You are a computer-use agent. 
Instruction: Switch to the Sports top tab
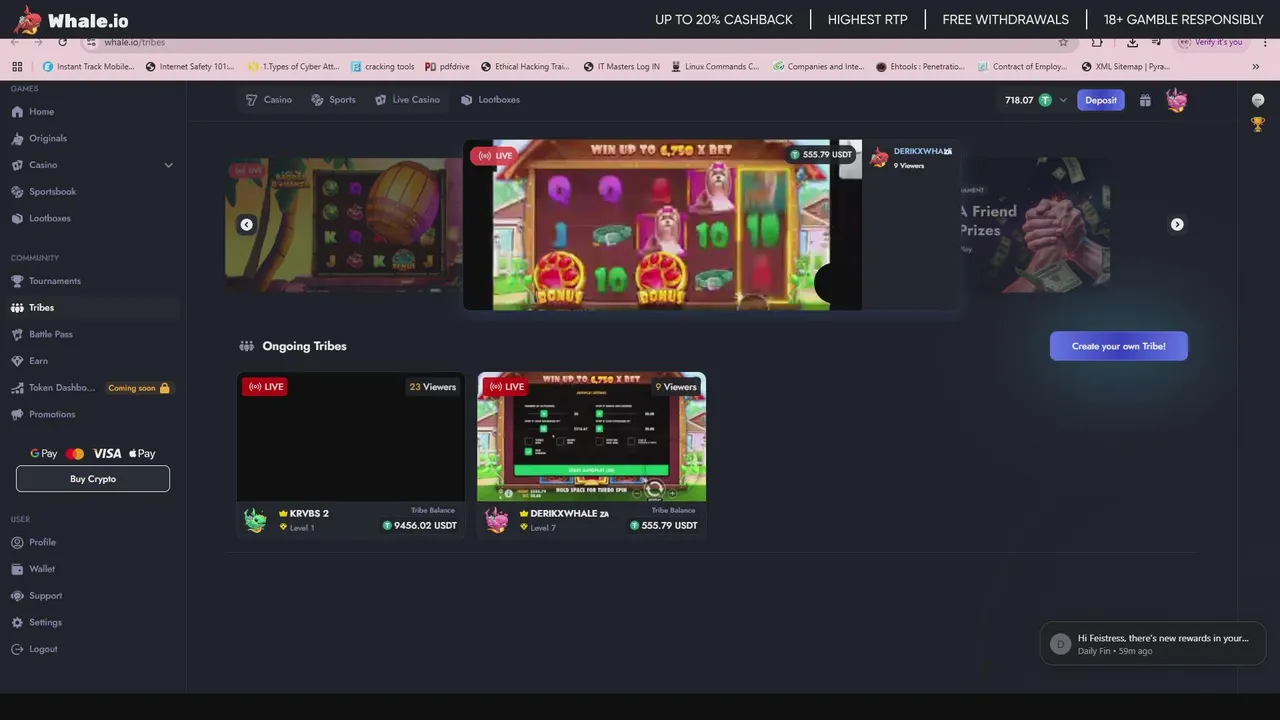[333, 100]
